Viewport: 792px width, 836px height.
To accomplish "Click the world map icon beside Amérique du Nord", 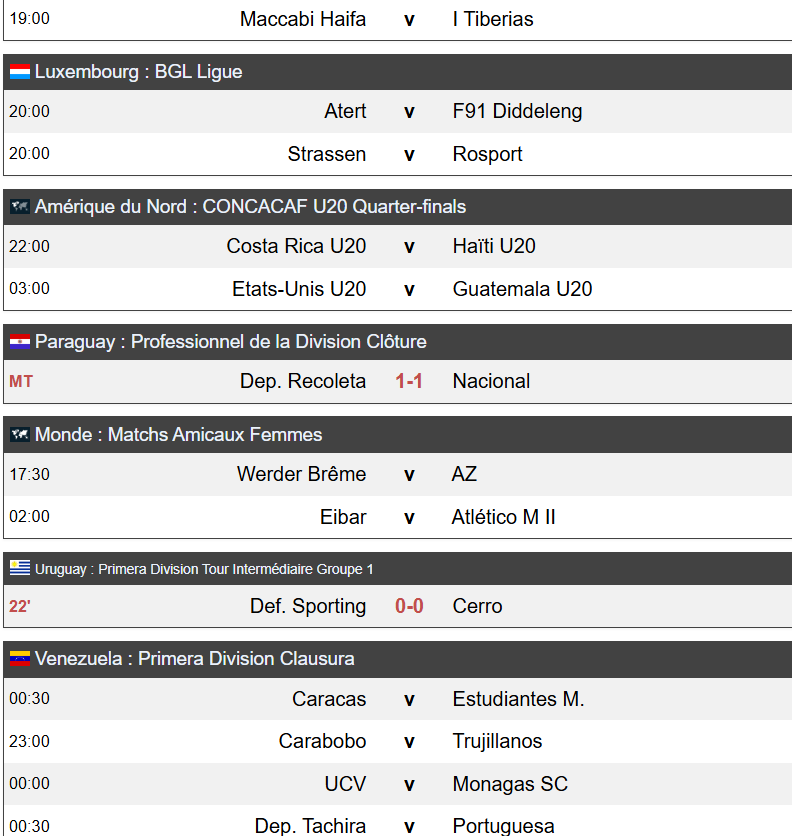I will [20, 207].
